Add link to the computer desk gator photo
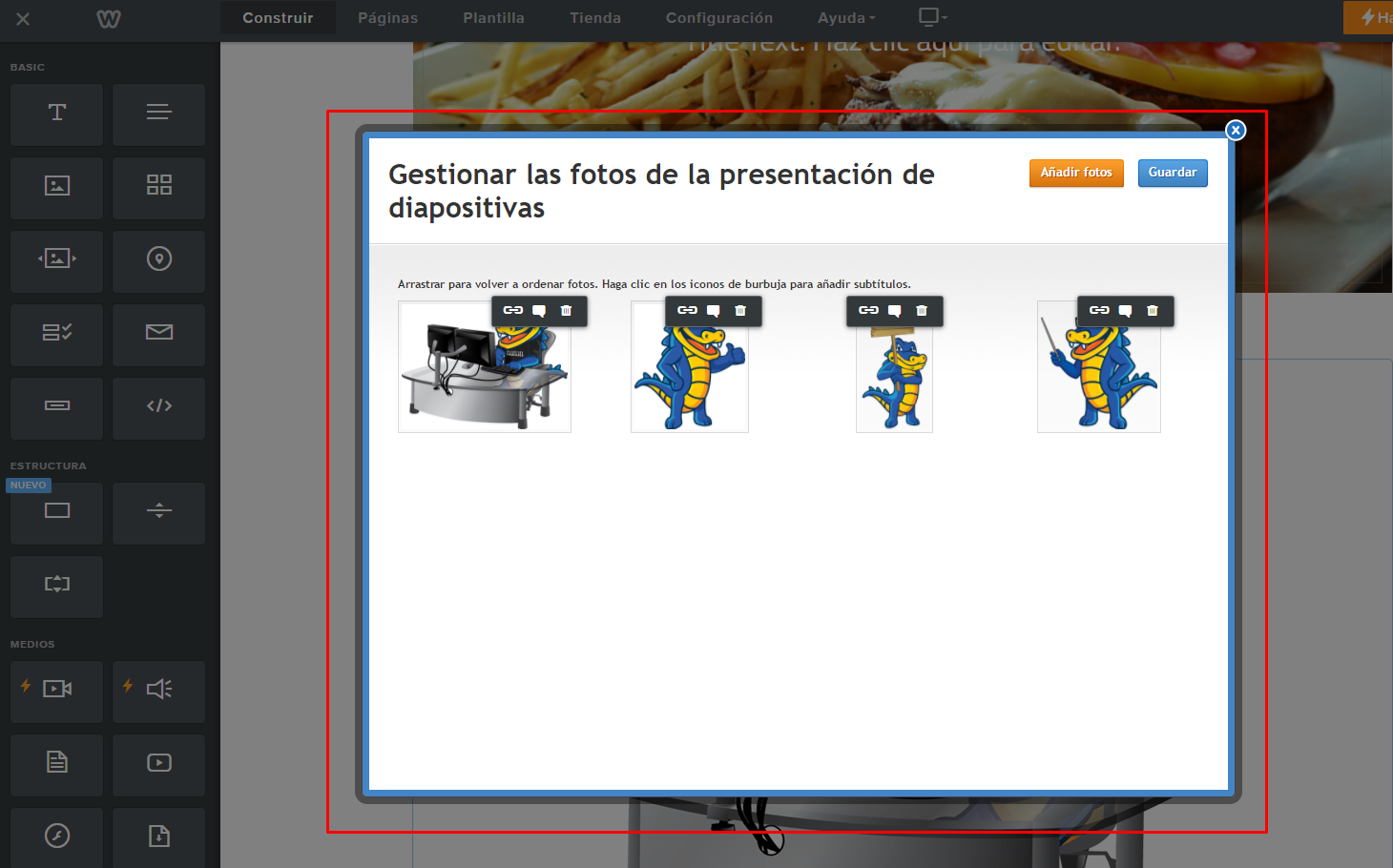 pyautogui.click(x=513, y=311)
